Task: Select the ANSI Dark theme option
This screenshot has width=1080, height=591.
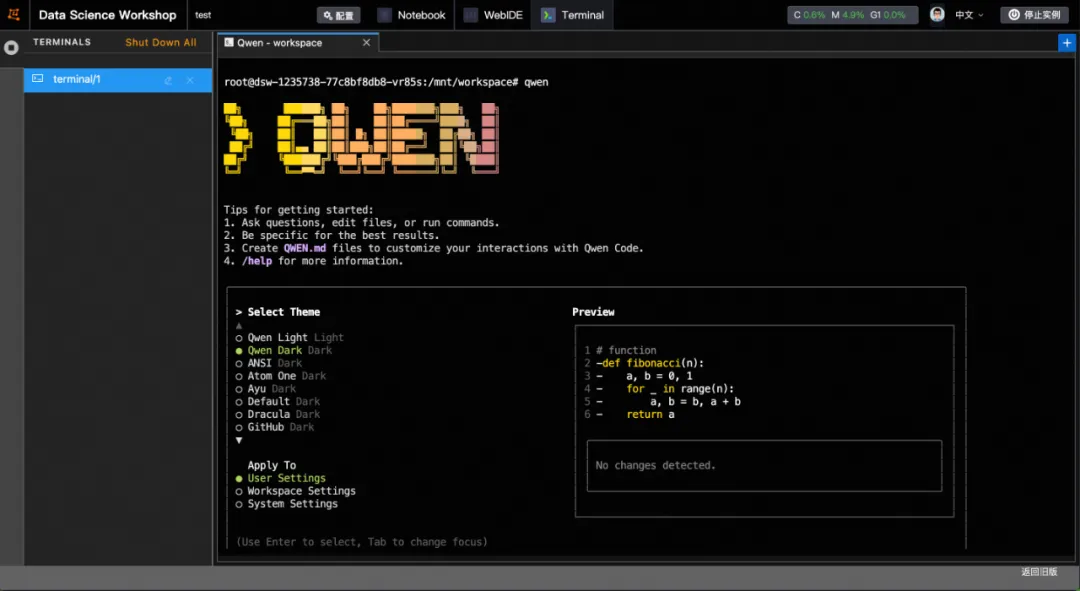Action: coord(269,363)
